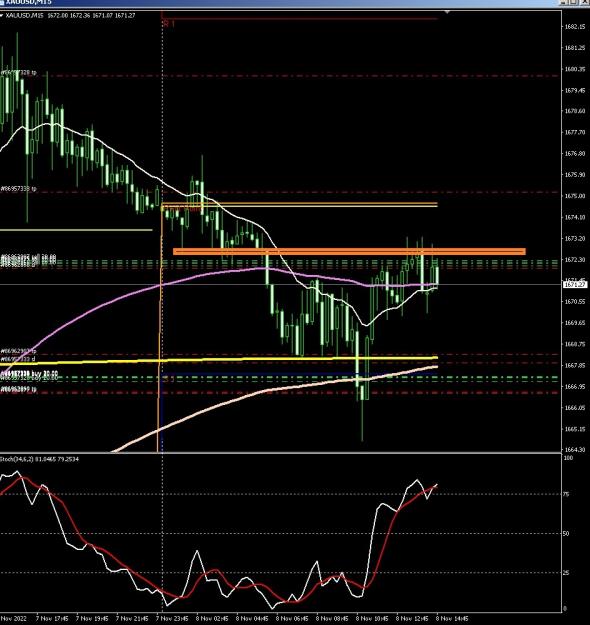Click the 1674.10 price scale label
590x625 pixels.
pos(574,217)
